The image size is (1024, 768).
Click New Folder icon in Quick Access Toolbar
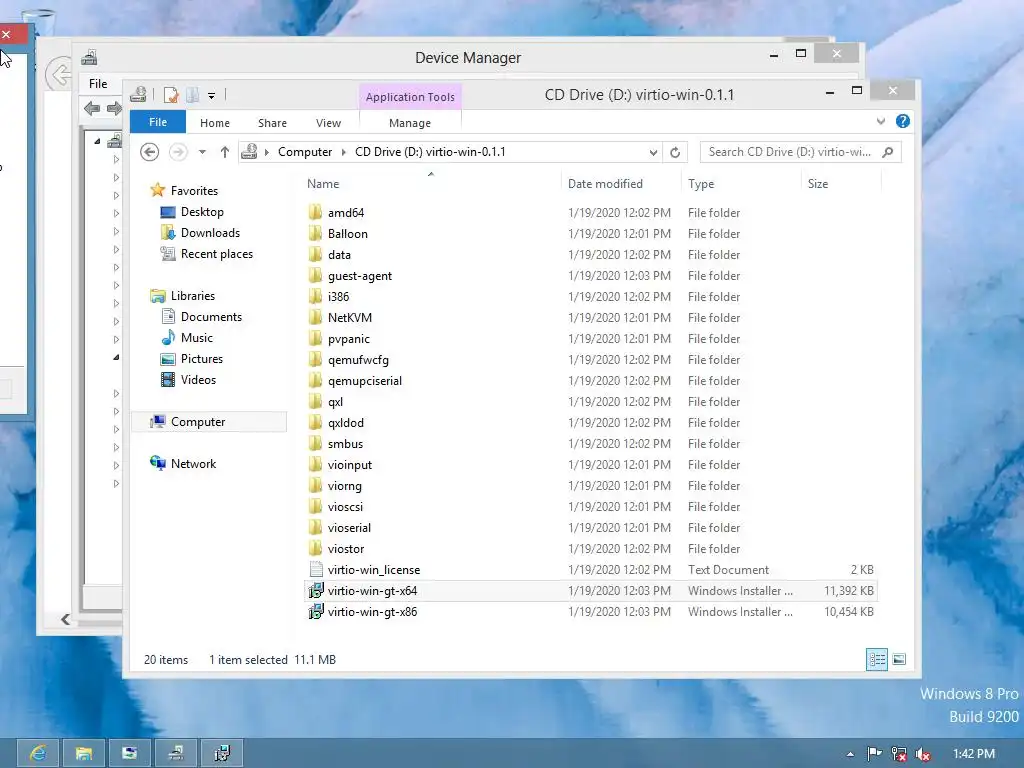192,95
